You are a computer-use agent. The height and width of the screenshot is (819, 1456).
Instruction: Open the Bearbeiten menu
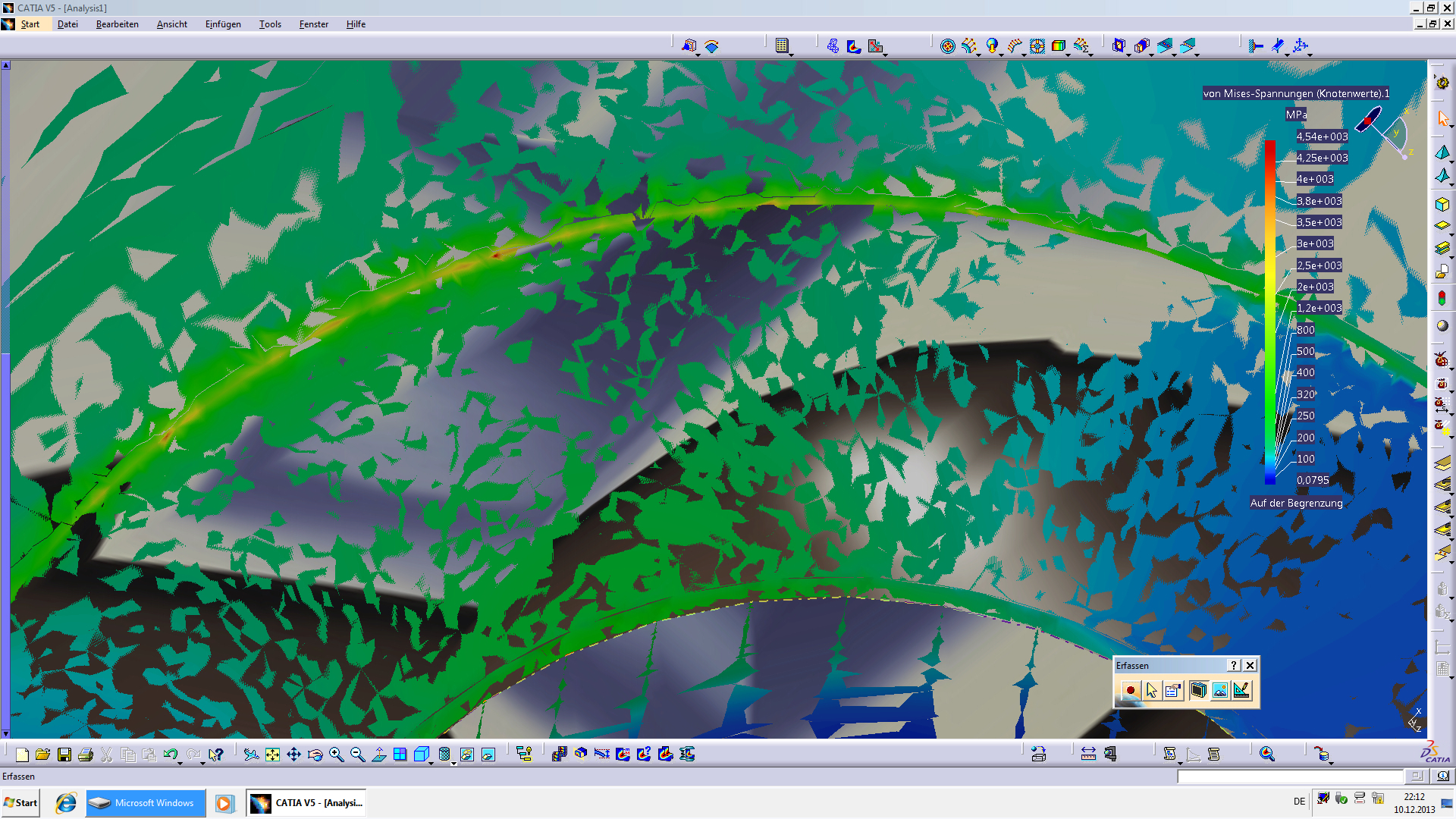117,24
